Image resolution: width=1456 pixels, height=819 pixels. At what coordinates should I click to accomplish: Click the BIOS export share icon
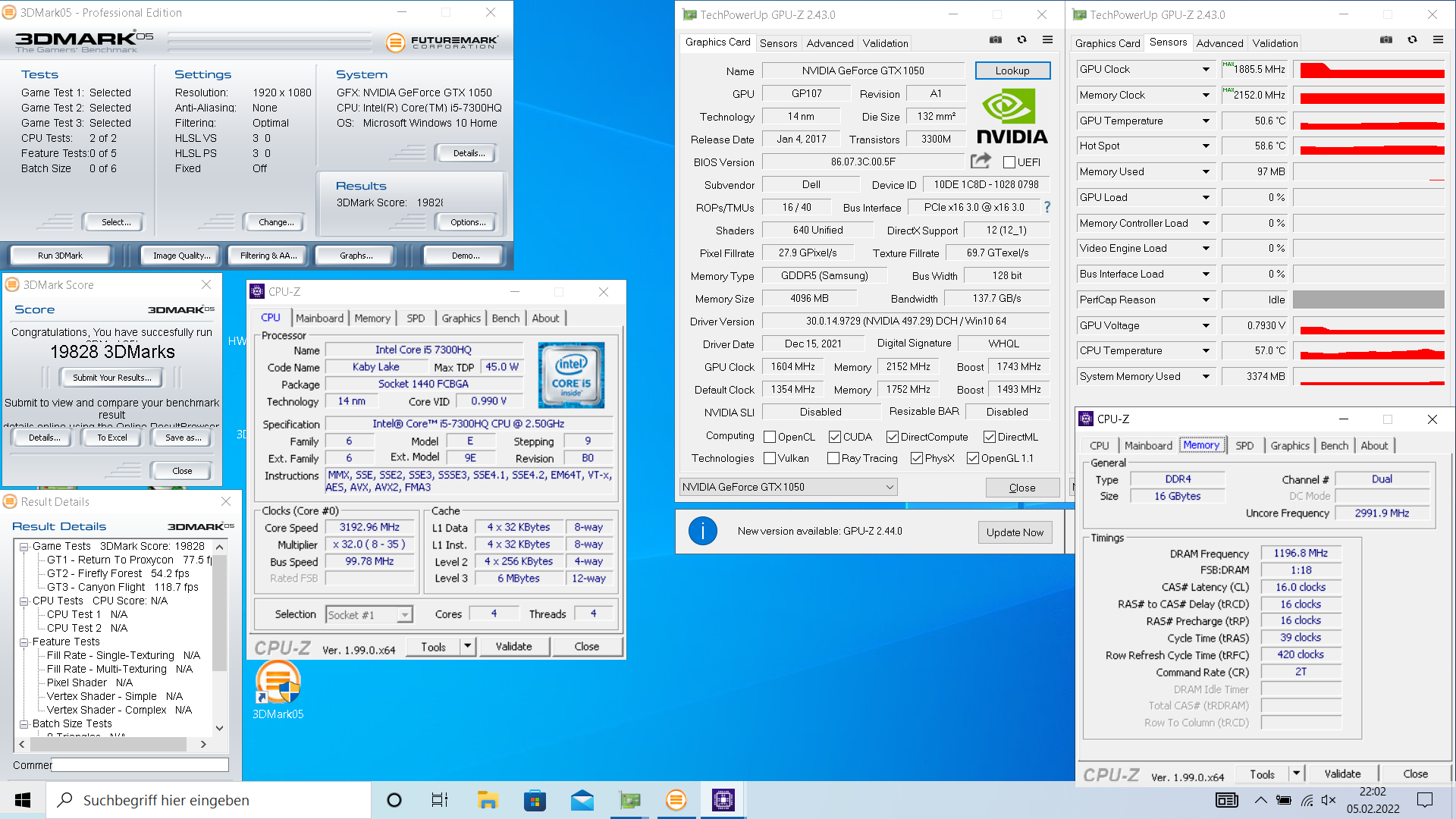click(x=981, y=161)
